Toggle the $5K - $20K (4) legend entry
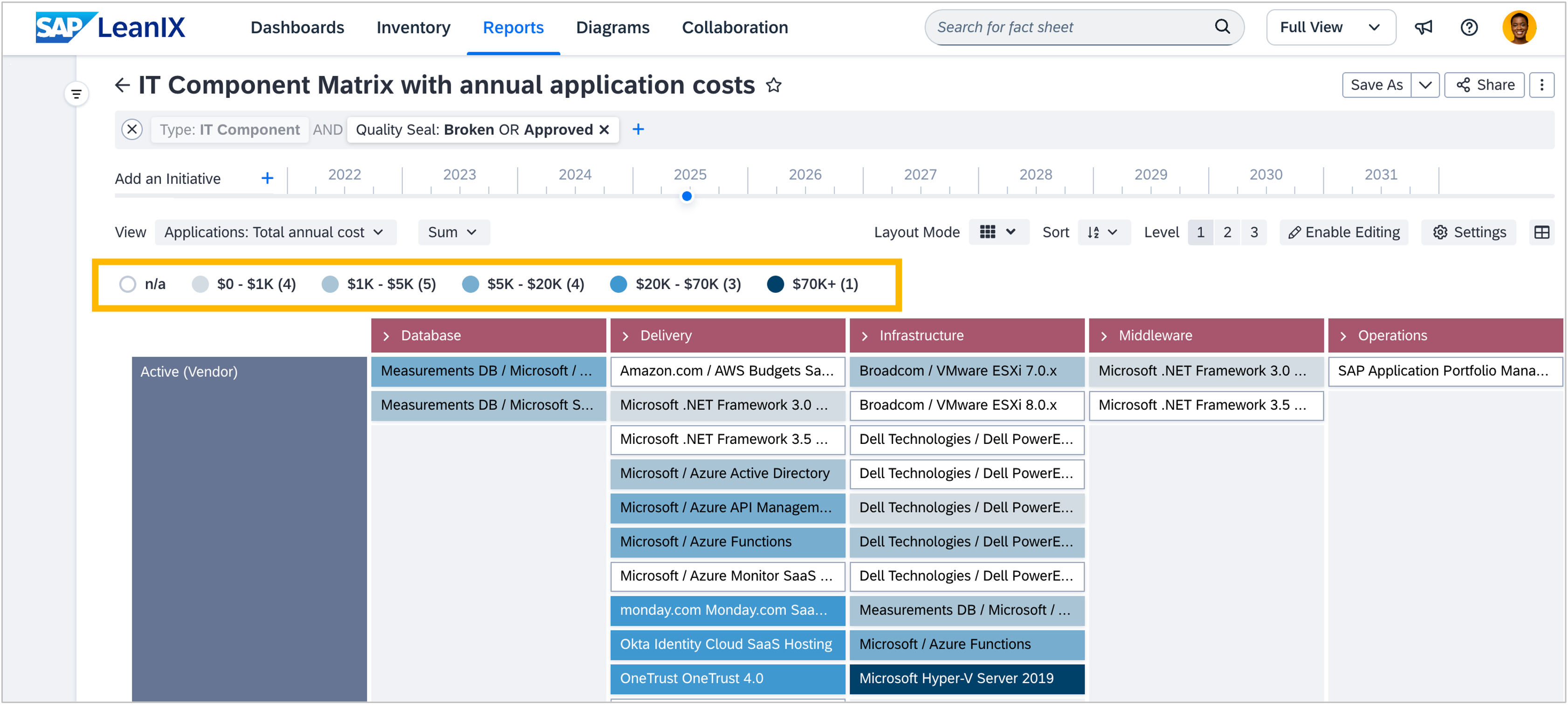 [523, 284]
